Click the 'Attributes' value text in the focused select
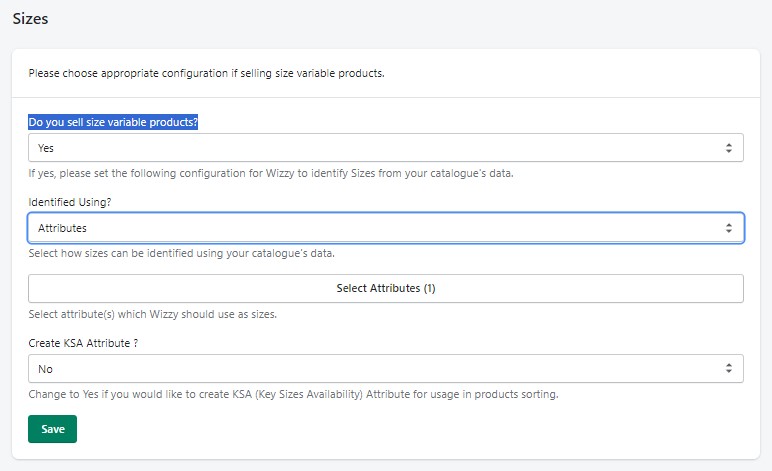Image resolution: width=772 pixels, height=471 pixels. 62,228
